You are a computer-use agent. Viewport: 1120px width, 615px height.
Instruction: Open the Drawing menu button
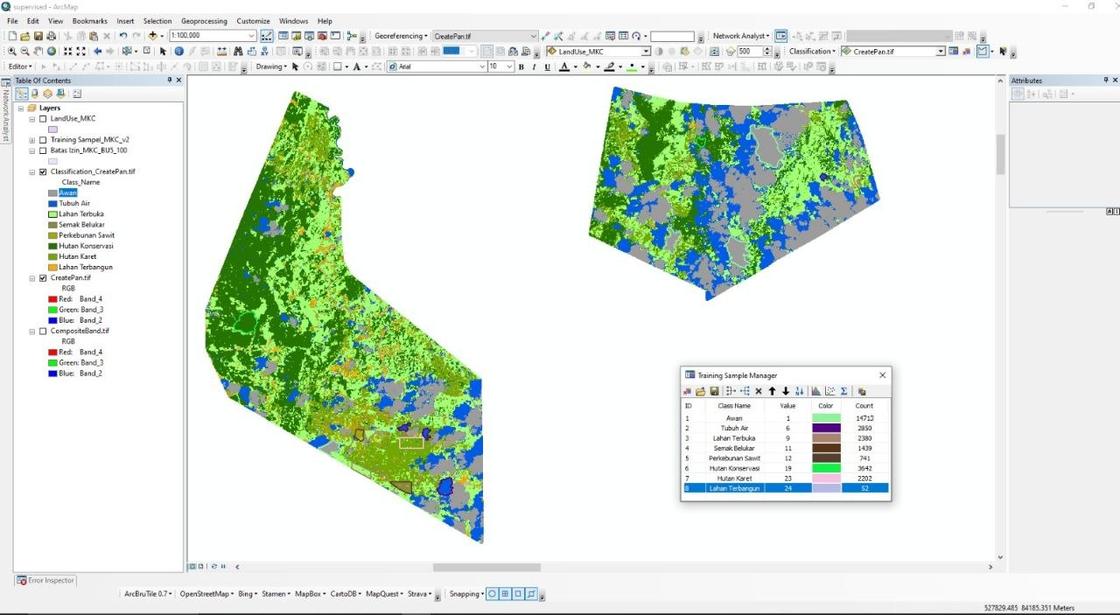point(271,66)
